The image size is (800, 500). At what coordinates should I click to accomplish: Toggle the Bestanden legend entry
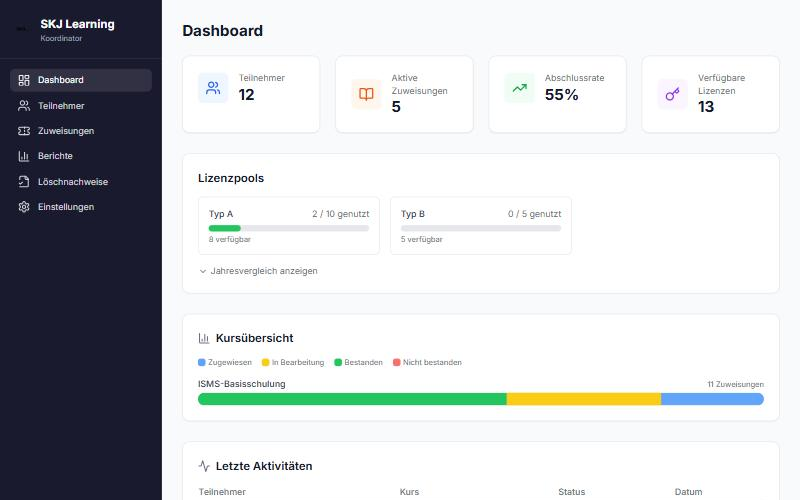point(358,362)
